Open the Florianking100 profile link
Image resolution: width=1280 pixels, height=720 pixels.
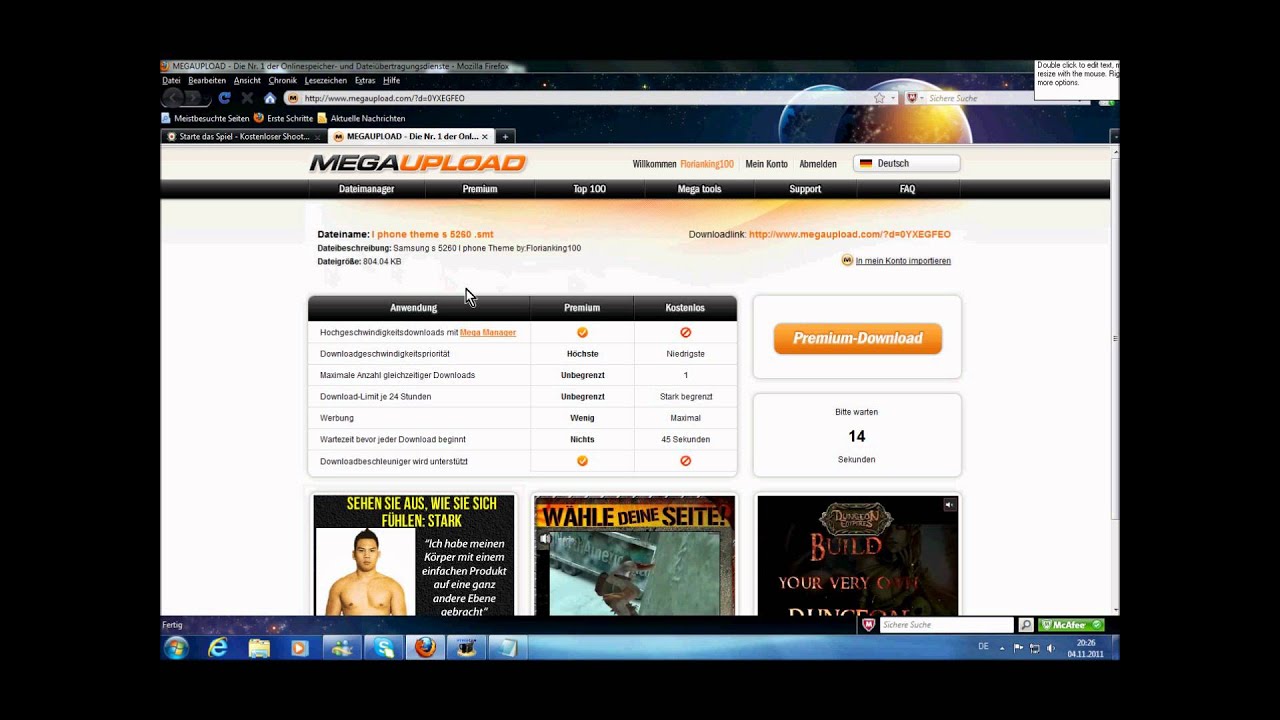tap(707, 163)
